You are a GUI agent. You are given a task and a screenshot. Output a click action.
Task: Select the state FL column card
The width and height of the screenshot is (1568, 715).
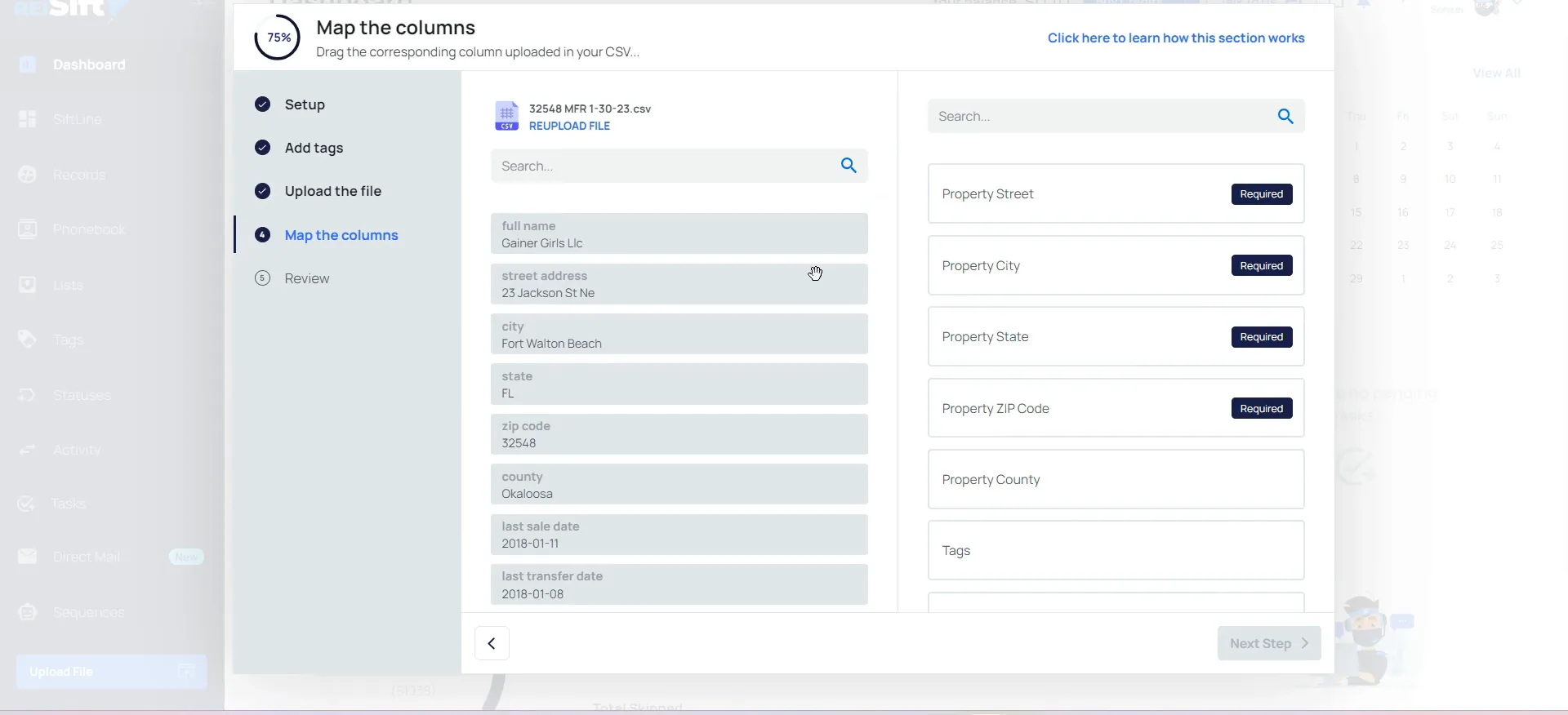(x=679, y=384)
